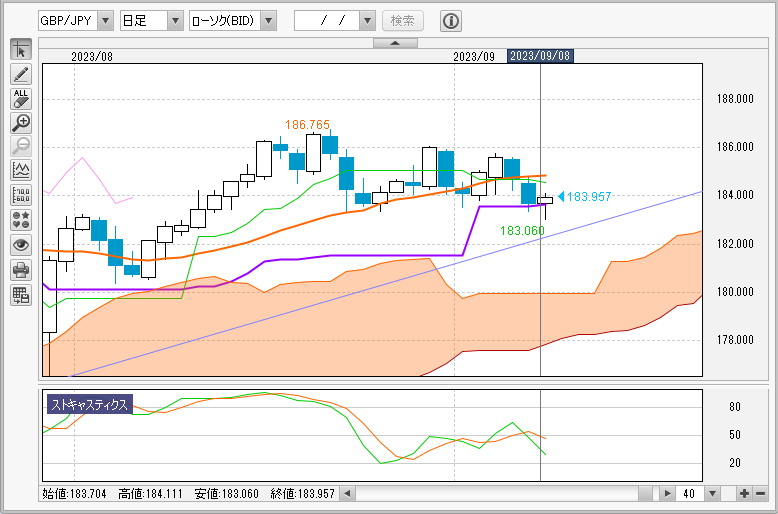The image size is (778, 514).
Task: Open the symbols and marks palette
Action: 21,220
